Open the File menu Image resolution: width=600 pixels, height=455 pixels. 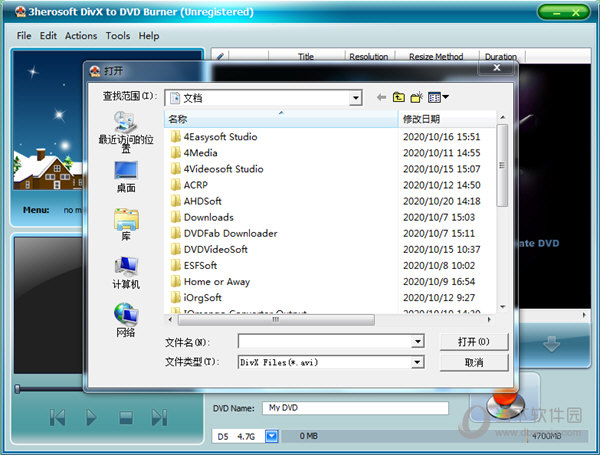pyautogui.click(x=24, y=36)
